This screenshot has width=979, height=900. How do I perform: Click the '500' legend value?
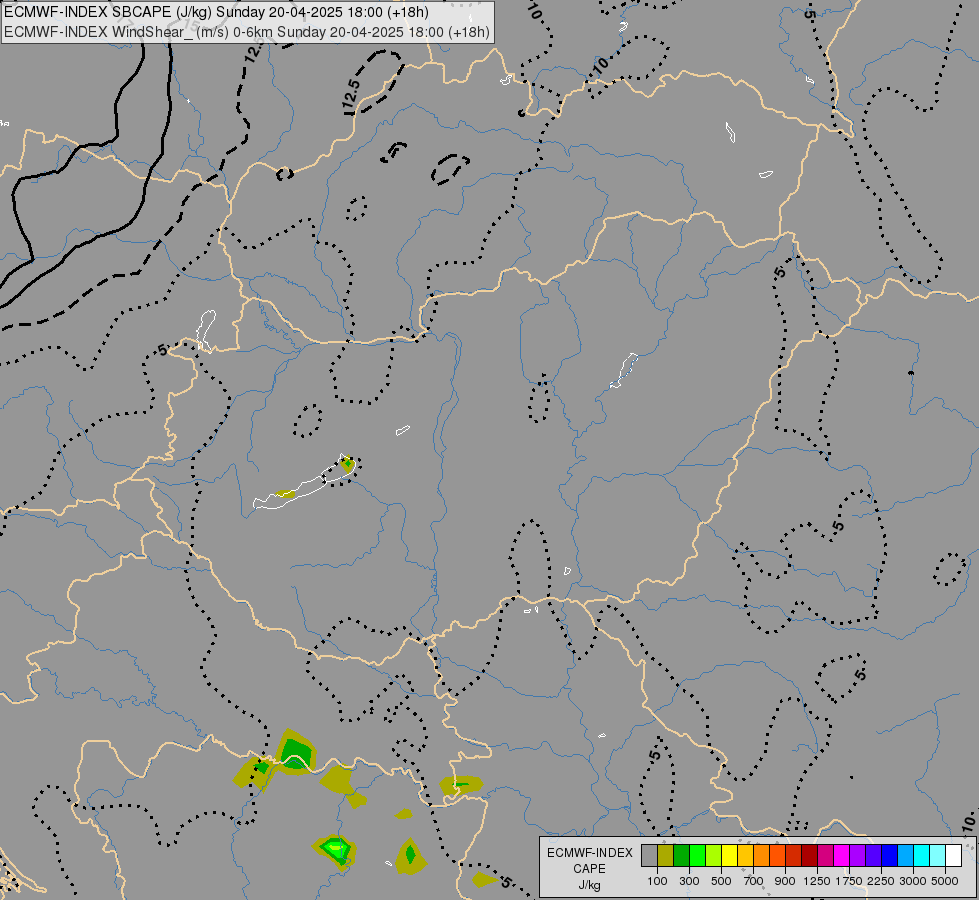pos(721,881)
